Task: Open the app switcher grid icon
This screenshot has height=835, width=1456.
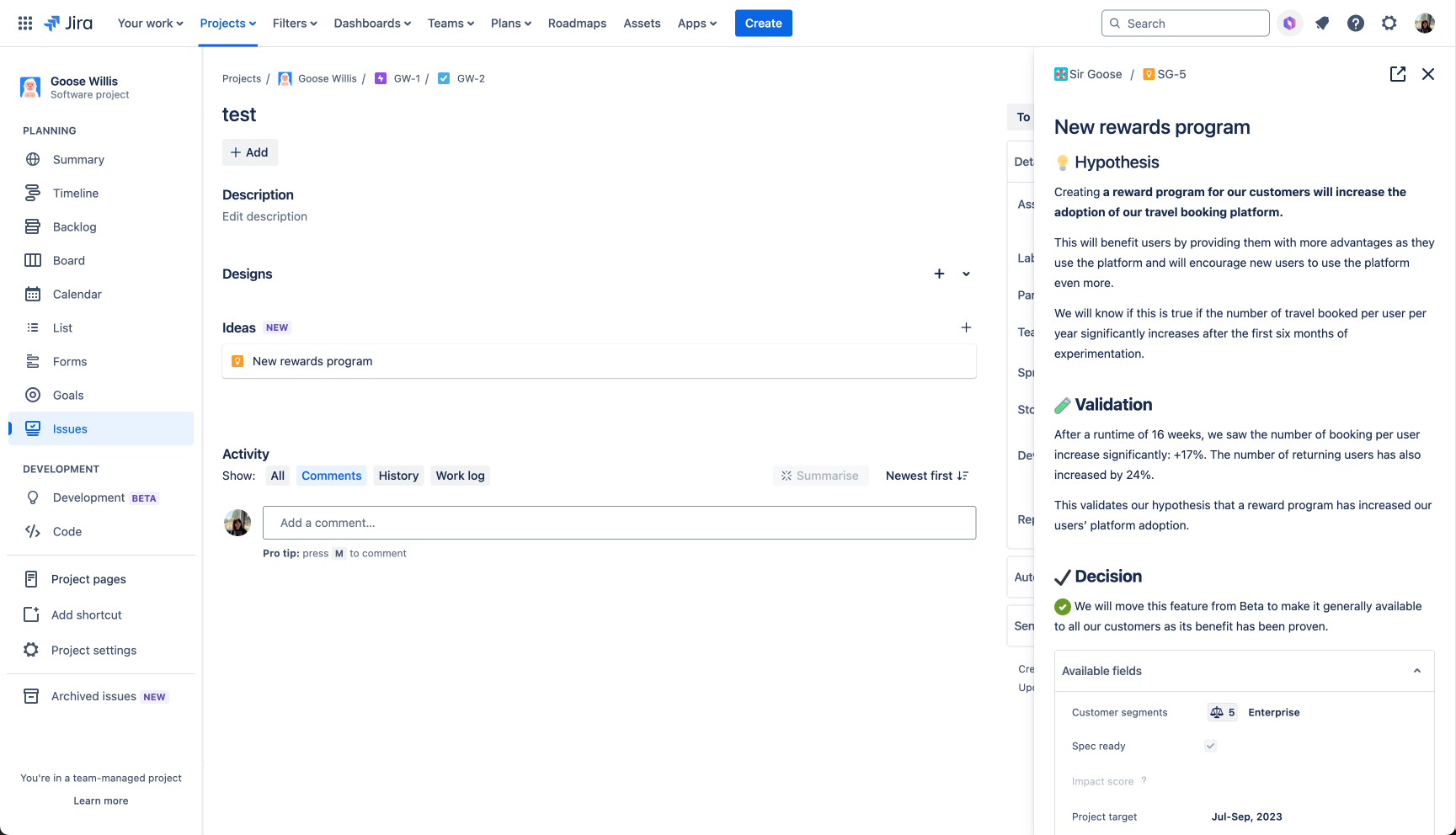Action: tap(24, 23)
